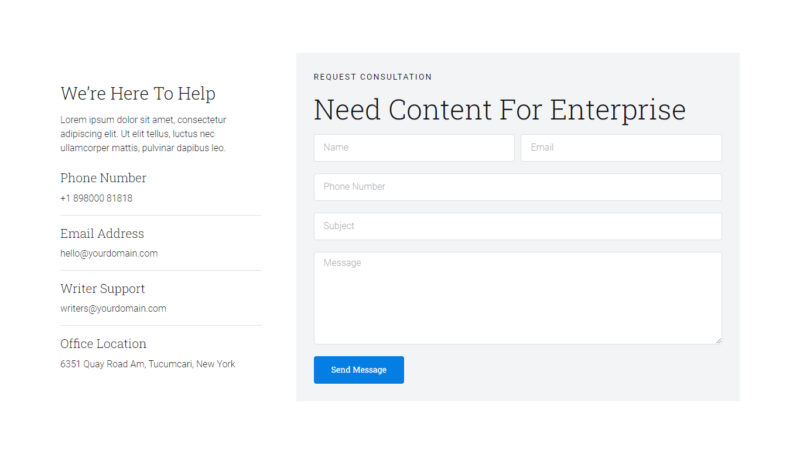Click the writers@yourdomain.com support email
Screen dimensions: 800x454
click(113, 309)
